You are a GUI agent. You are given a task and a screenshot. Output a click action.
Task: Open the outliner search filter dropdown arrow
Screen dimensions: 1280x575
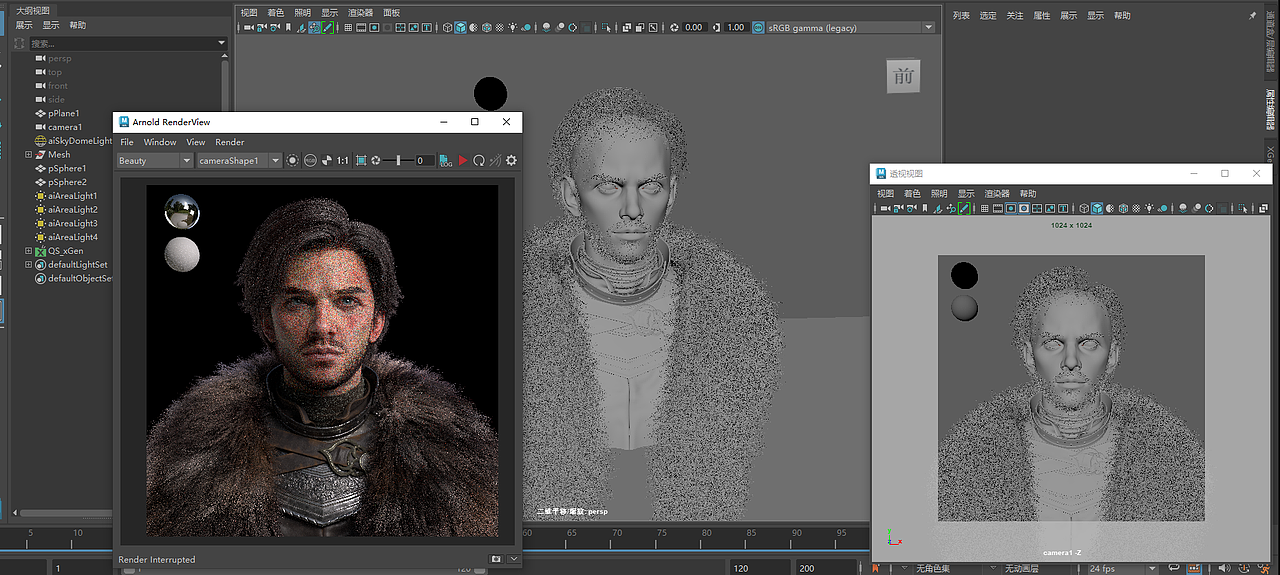click(222, 44)
